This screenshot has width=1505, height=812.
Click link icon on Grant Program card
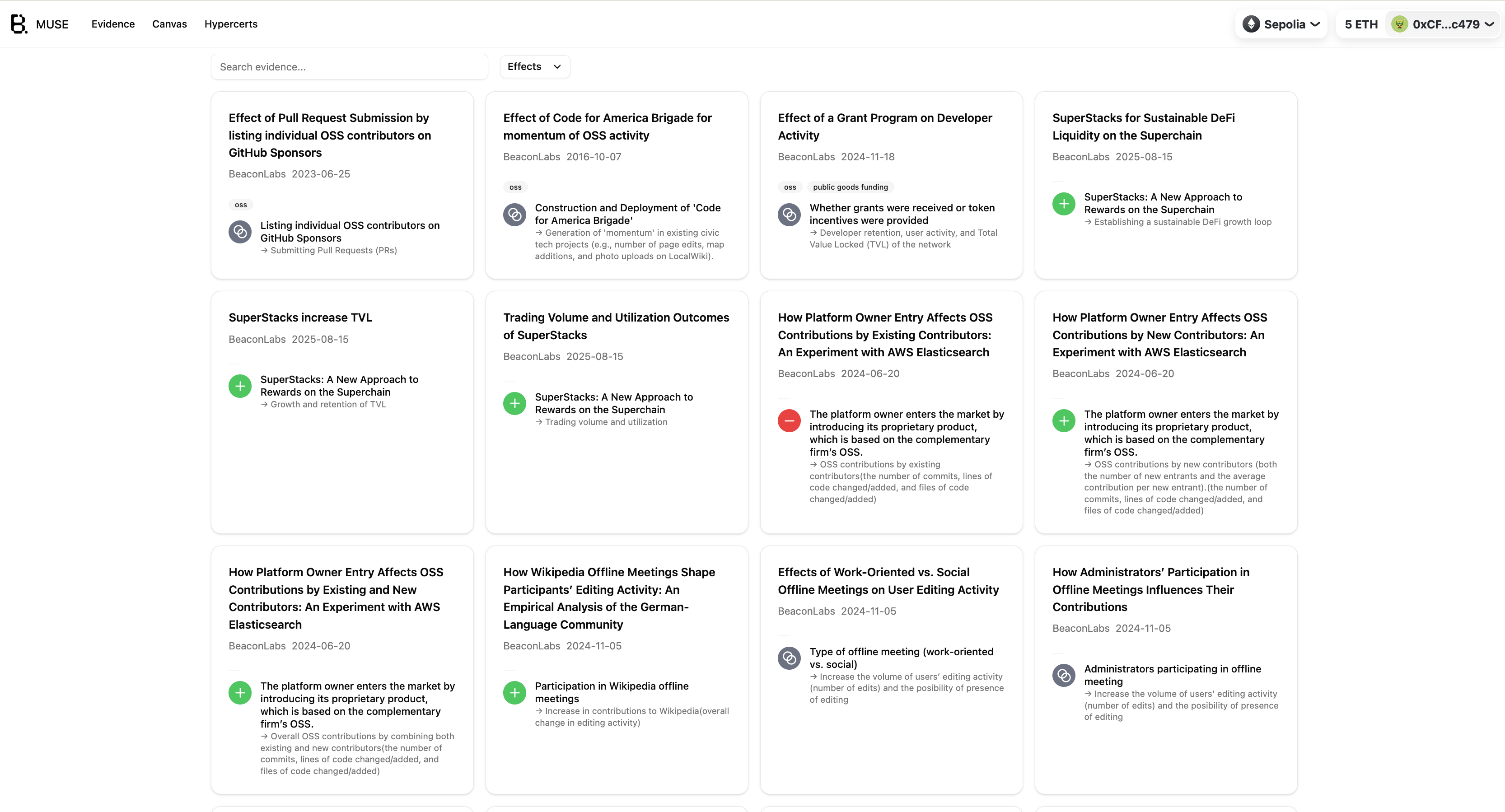tap(789, 215)
